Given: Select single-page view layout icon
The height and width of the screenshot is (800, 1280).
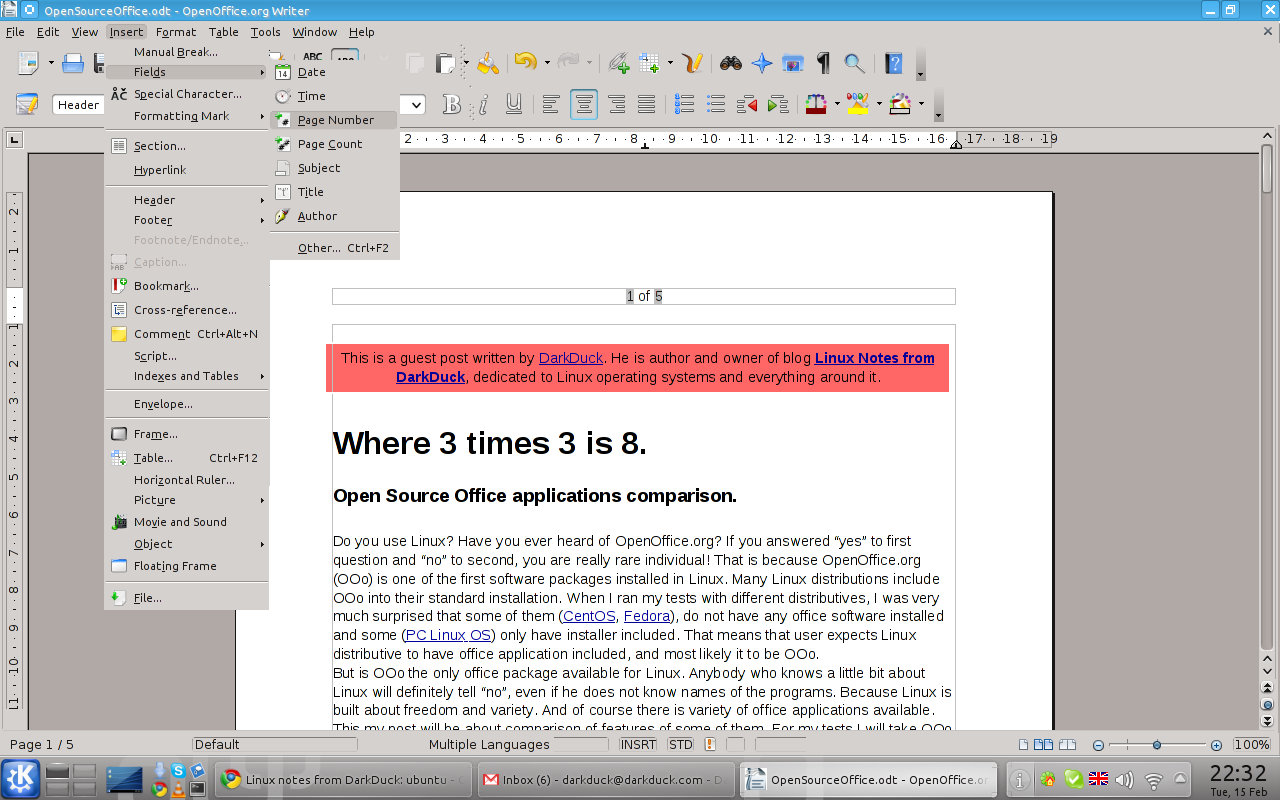Looking at the screenshot, I should (1023, 744).
